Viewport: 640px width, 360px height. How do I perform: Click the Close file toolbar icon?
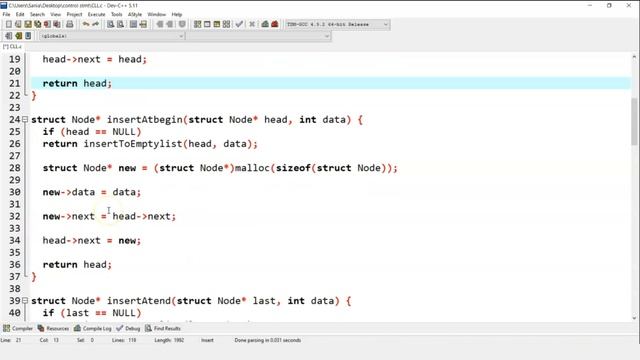click(47, 24)
